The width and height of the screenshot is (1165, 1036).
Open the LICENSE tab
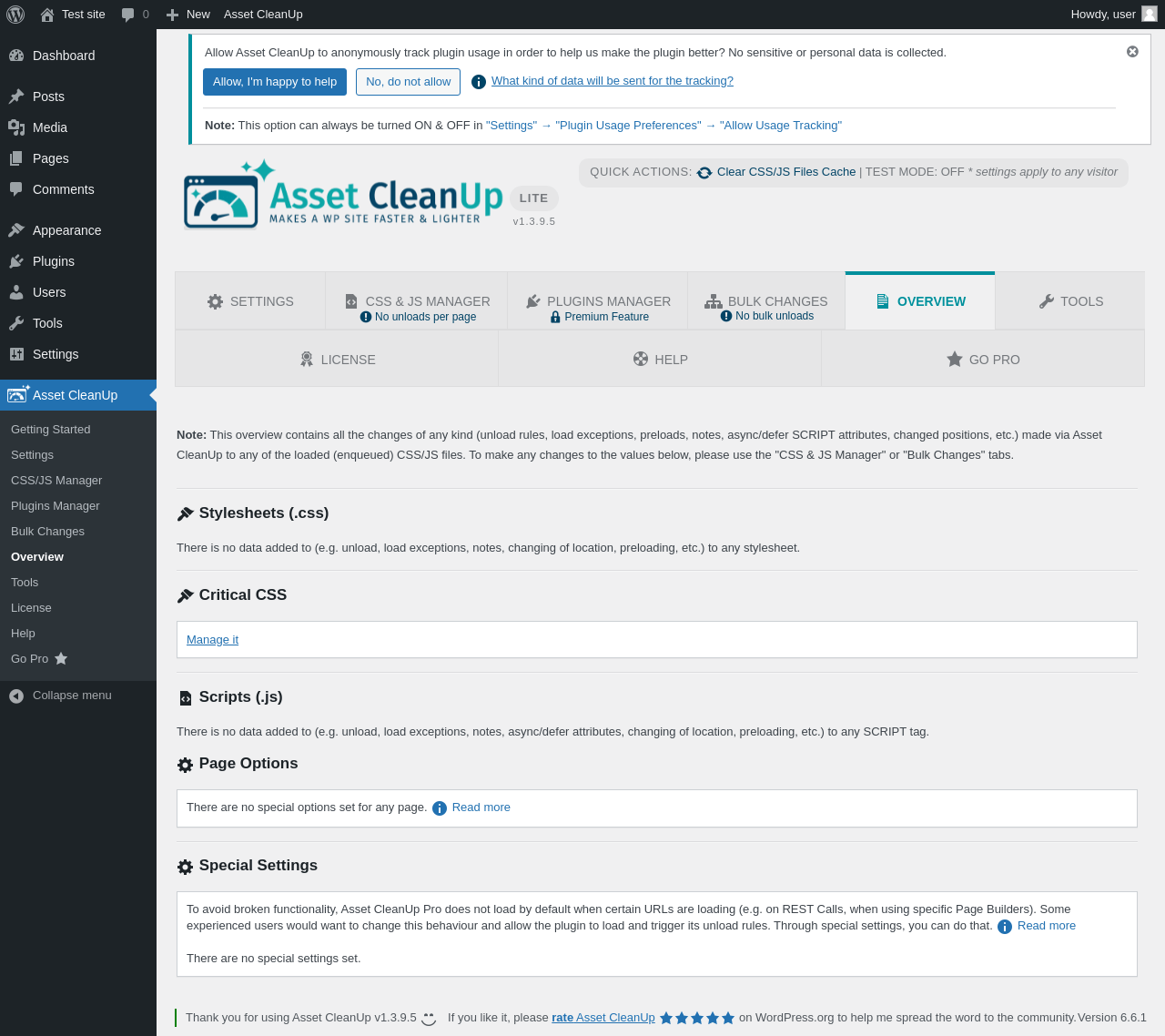coord(337,360)
